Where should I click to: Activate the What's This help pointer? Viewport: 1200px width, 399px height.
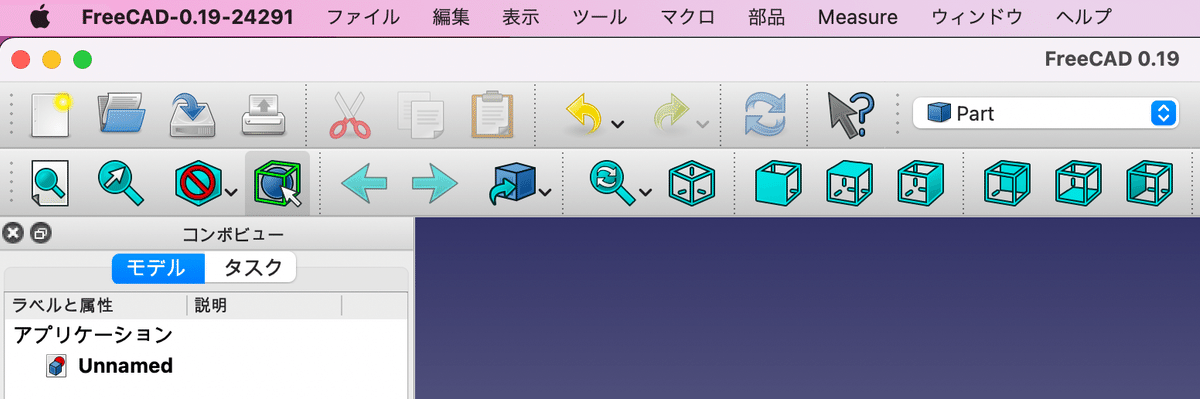(x=851, y=114)
